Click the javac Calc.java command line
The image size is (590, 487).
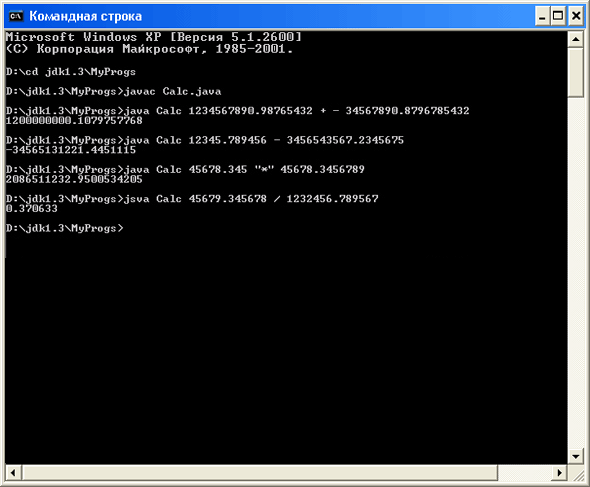click(x=113, y=91)
